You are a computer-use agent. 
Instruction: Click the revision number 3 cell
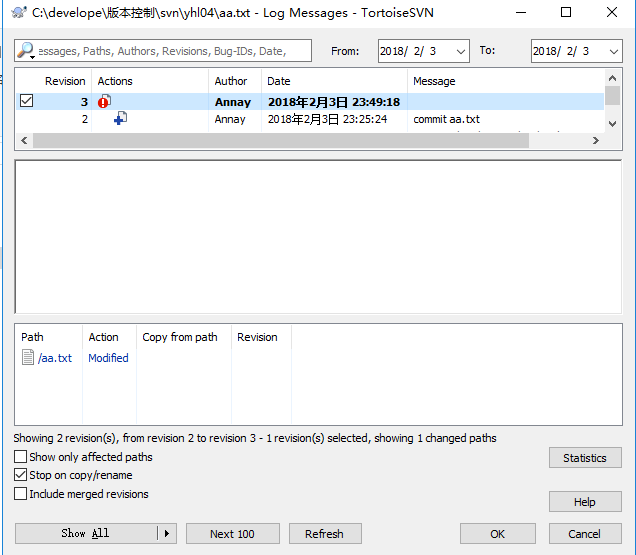click(84, 102)
